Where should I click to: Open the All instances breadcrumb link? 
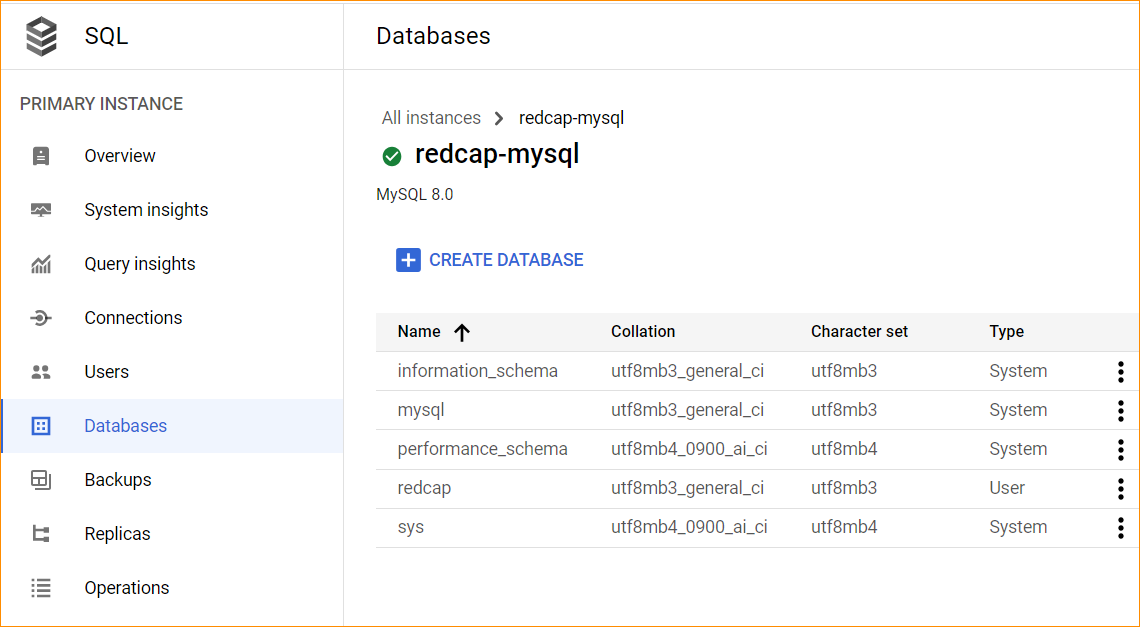[x=431, y=117]
